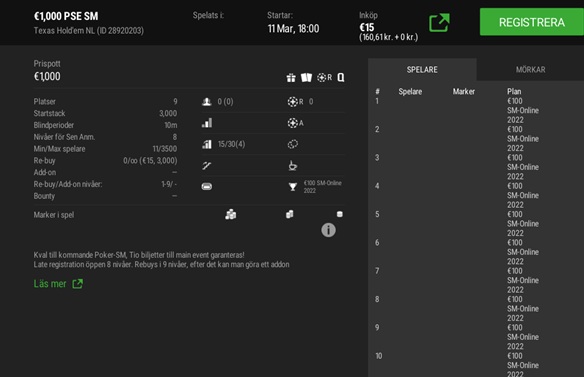
Task: Click the trophy icon for €100 SM-Online prize
Action: (293, 186)
